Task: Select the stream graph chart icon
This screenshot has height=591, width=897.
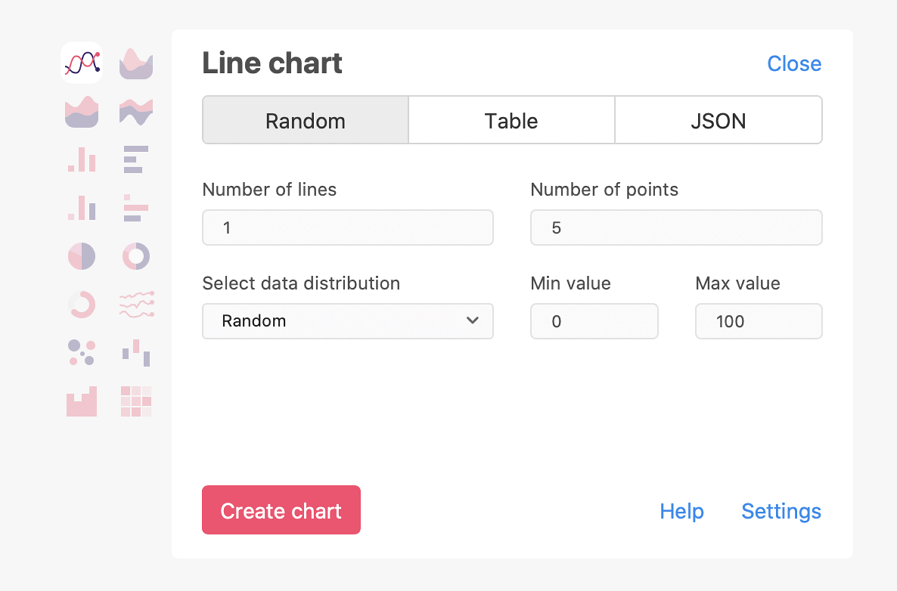Action: 136,112
